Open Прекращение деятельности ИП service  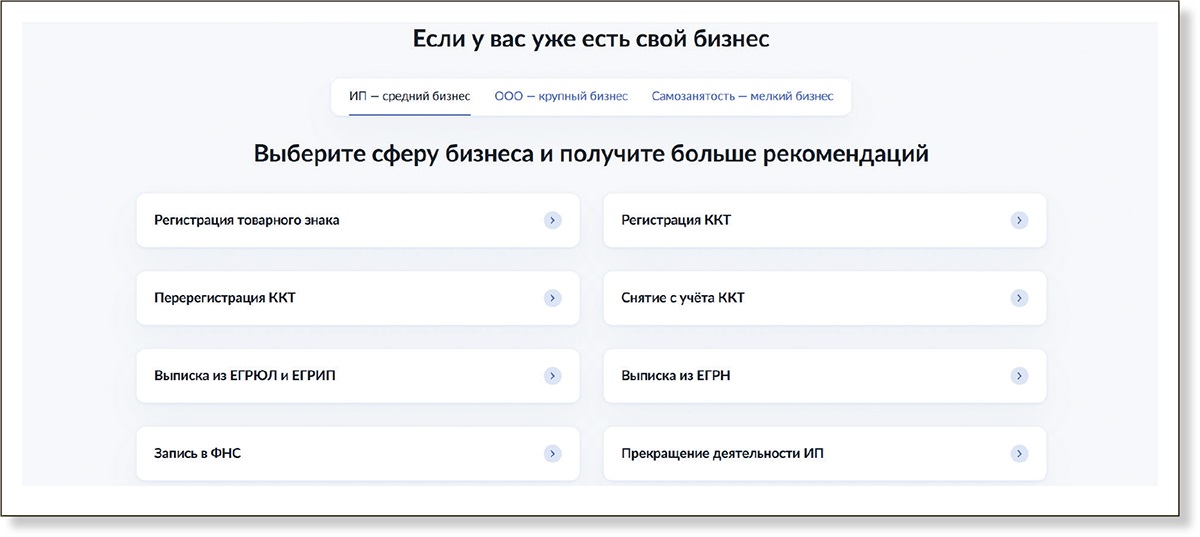click(x=722, y=454)
